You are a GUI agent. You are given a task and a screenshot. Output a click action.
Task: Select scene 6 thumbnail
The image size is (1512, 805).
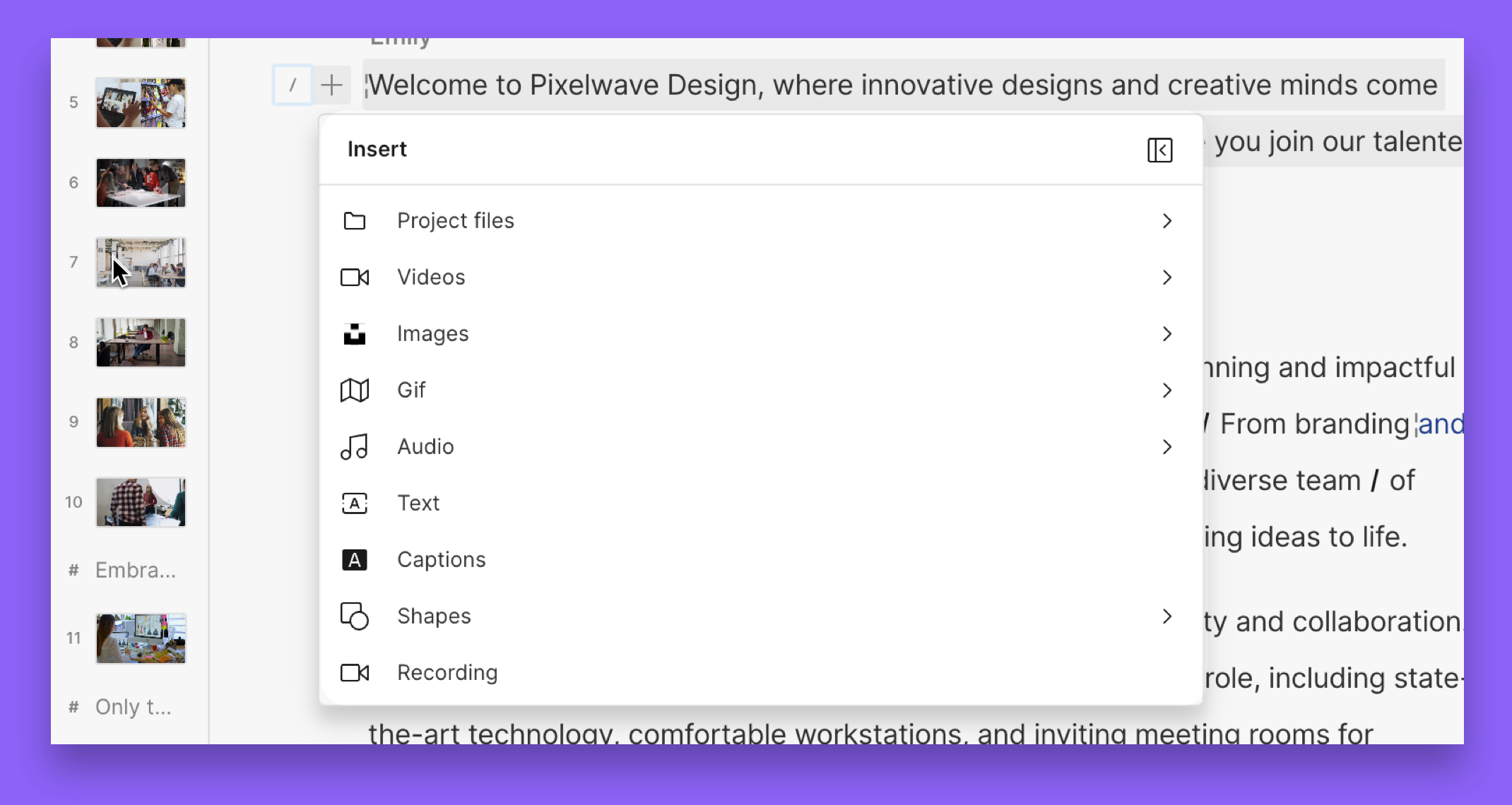[141, 183]
